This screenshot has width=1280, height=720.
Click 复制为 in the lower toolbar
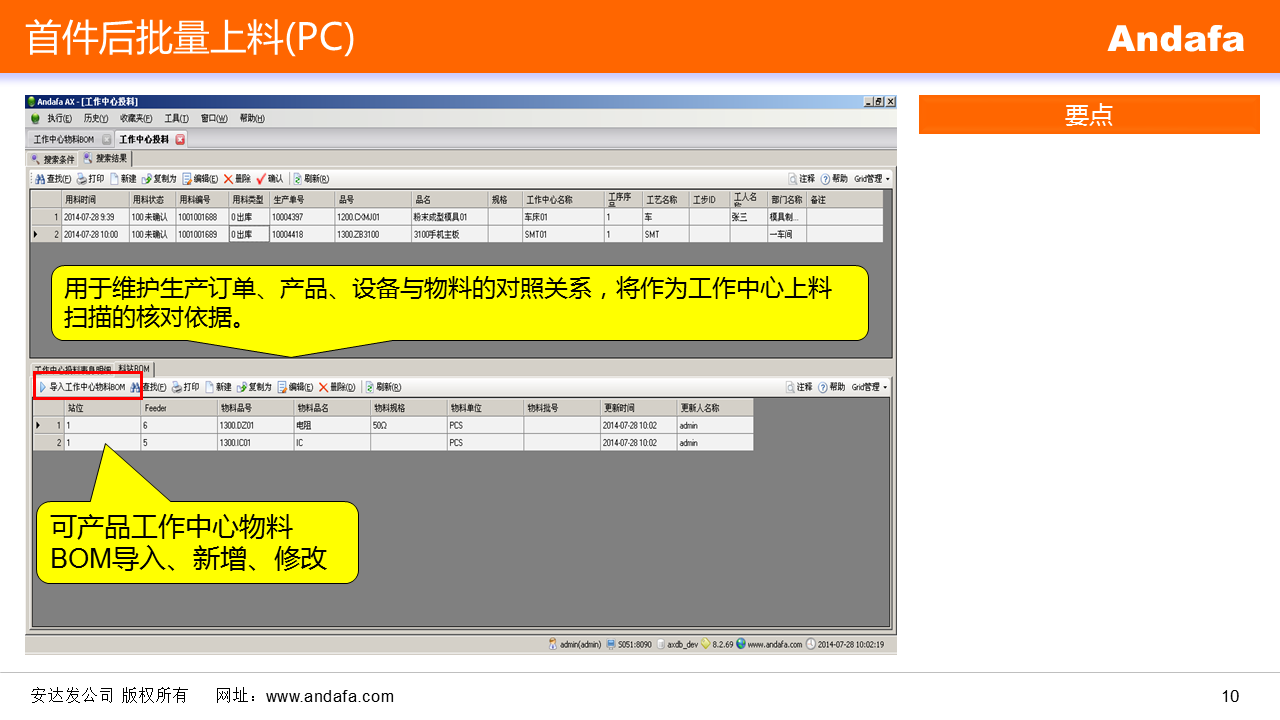point(241,387)
